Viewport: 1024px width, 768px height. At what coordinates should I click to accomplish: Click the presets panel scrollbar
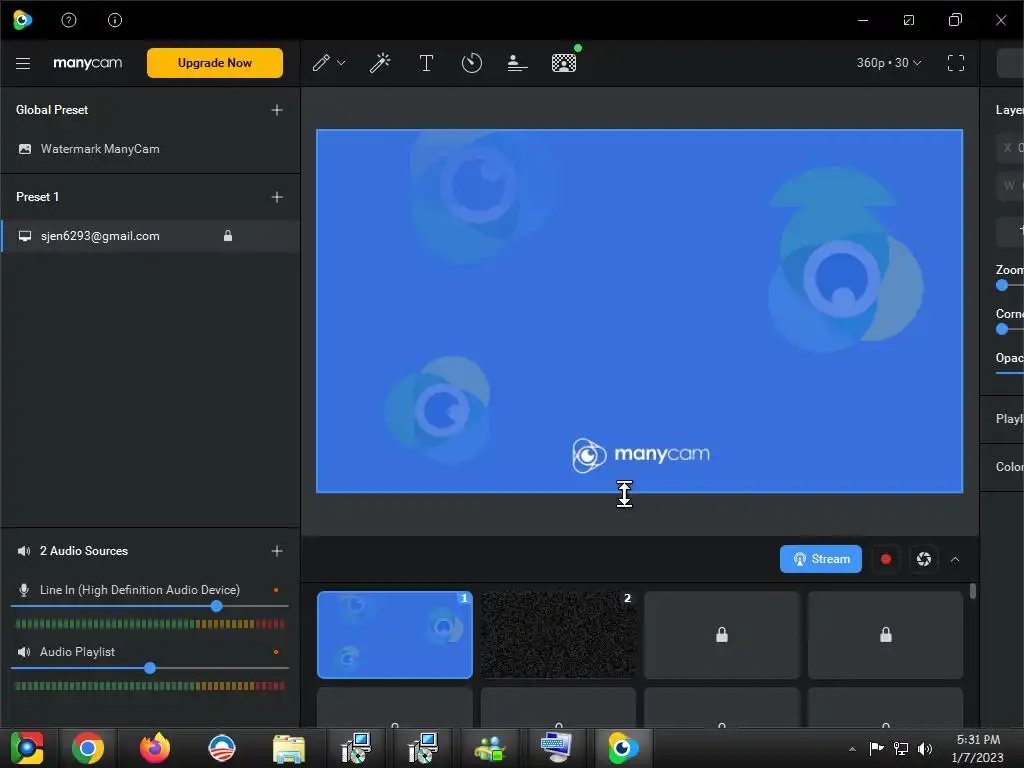[x=972, y=591]
